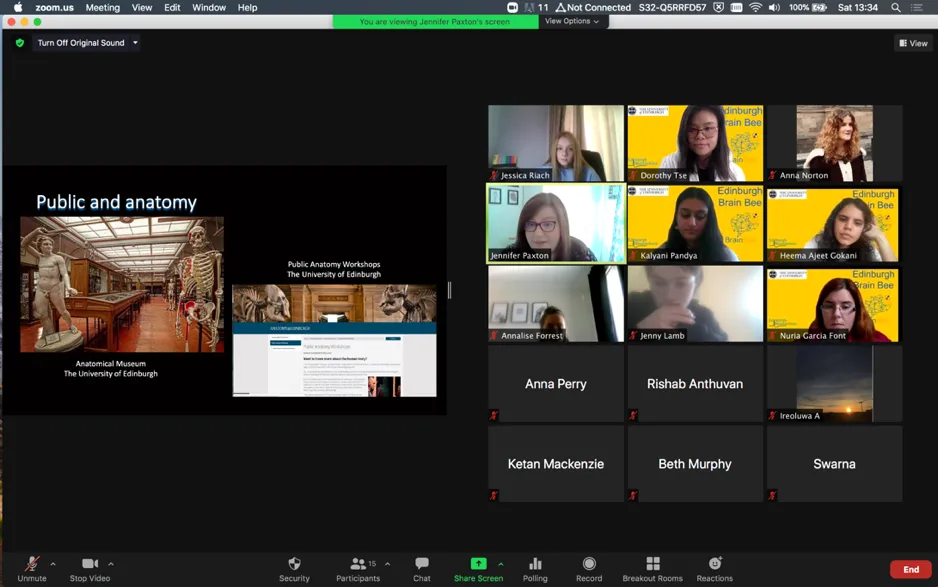Open Breakout Rooms
938x587 pixels.
tap(652, 565)
